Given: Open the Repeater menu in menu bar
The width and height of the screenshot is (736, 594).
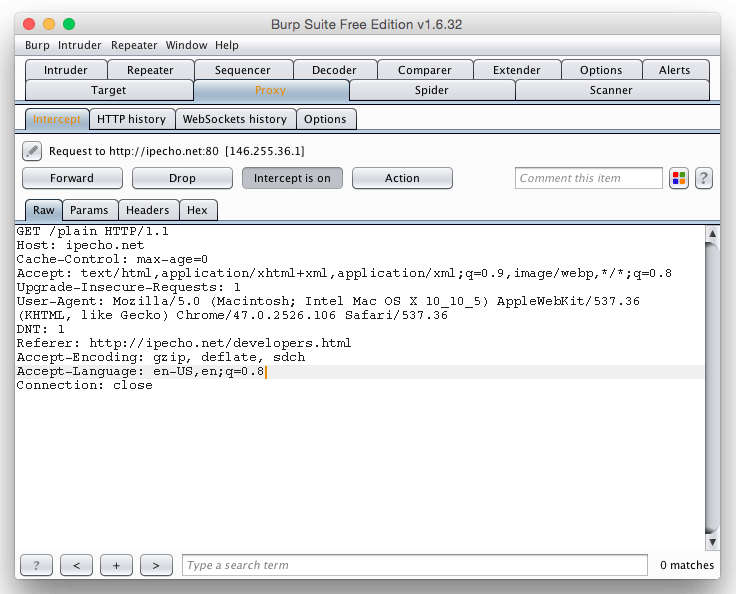Looking at the screenshot, I should point(134,45).
